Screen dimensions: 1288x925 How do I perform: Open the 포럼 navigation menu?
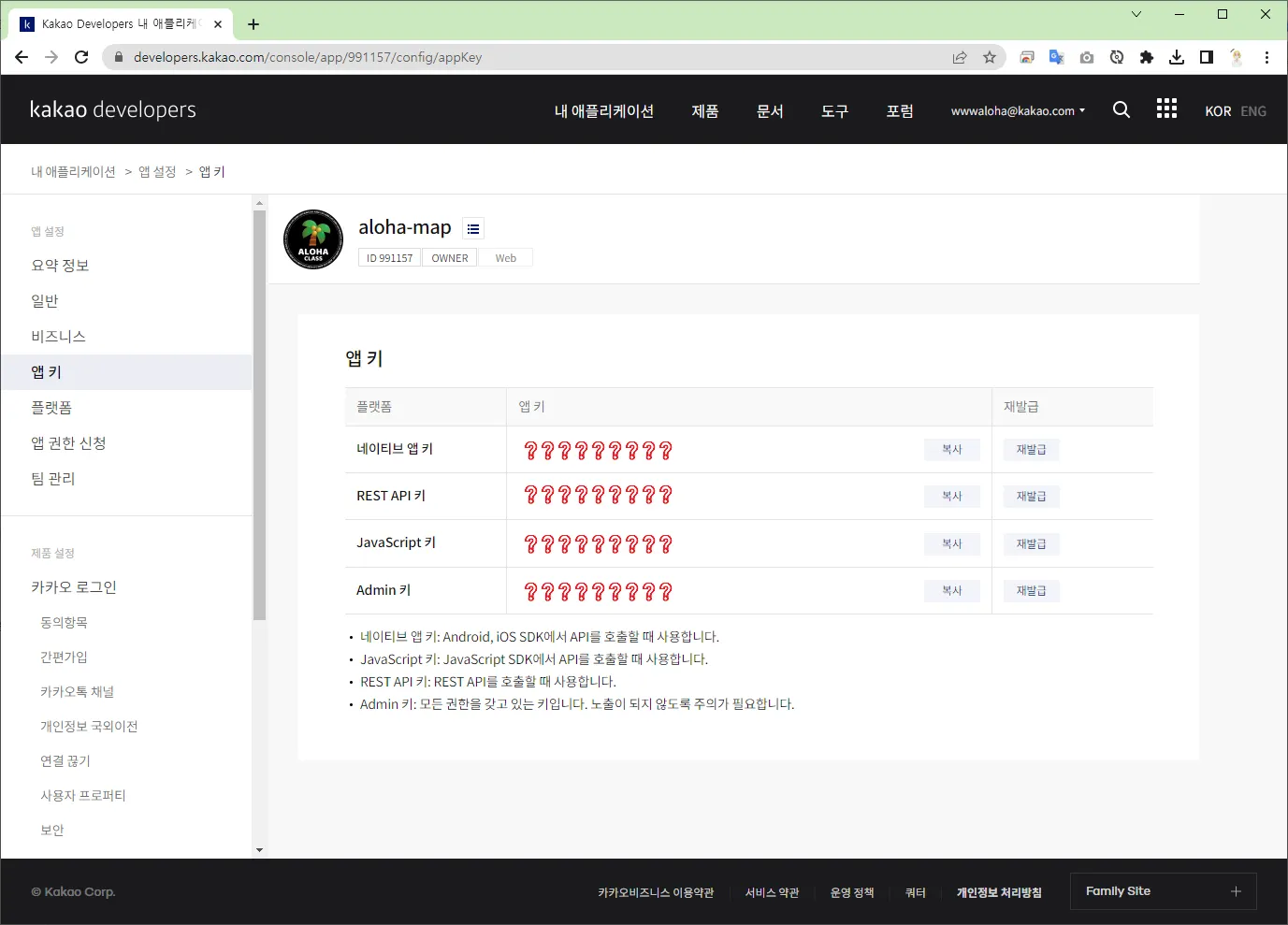pyautogui.click(x=900, y=110)
